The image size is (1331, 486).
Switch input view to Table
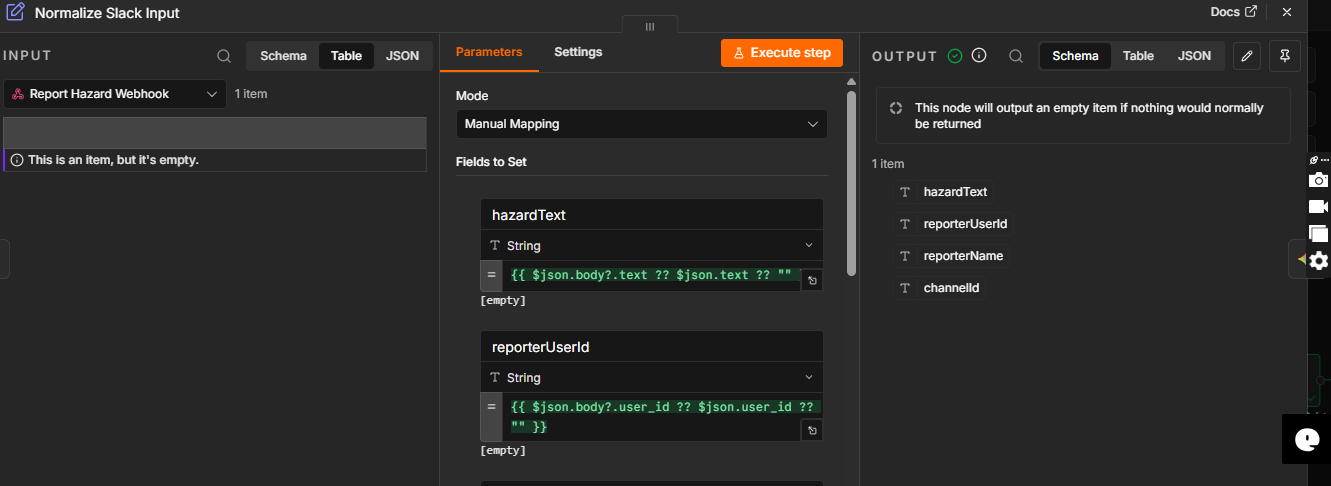coord(346,56)
